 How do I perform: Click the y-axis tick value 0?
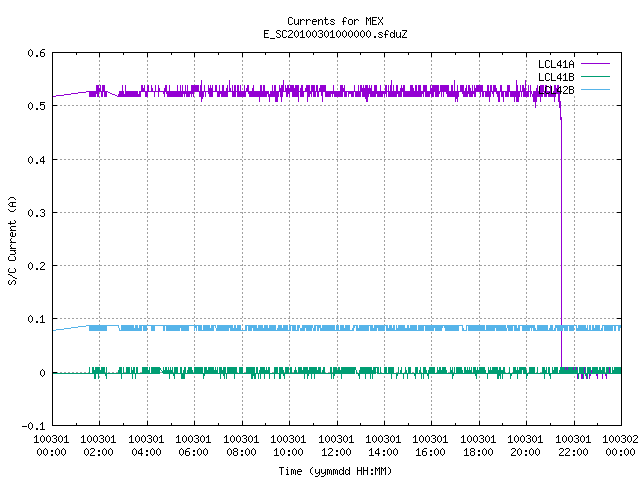click(42, 373)
